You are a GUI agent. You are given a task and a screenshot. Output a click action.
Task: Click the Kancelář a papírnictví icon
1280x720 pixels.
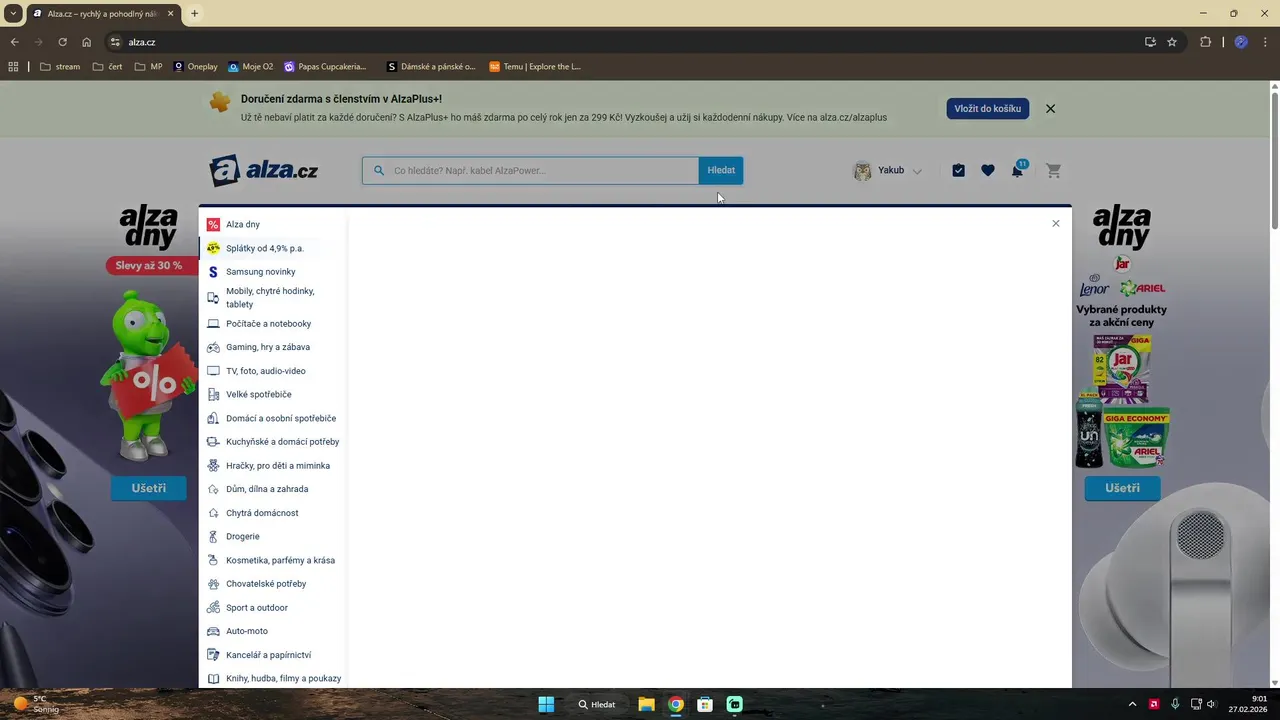(x=213, y=655)
